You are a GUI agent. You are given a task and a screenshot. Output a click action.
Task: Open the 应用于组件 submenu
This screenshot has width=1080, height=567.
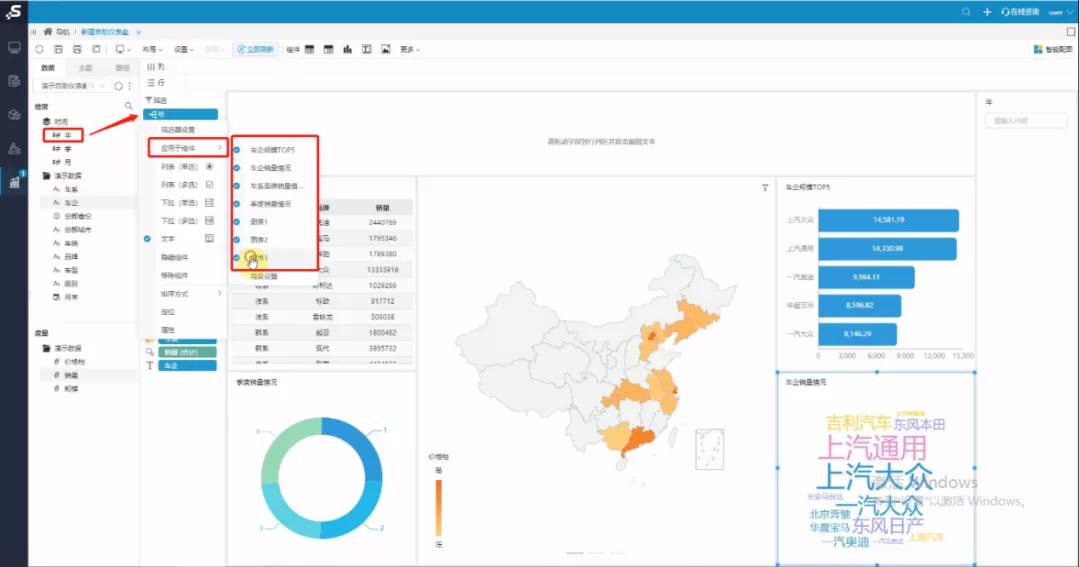(x=188, y=147)
